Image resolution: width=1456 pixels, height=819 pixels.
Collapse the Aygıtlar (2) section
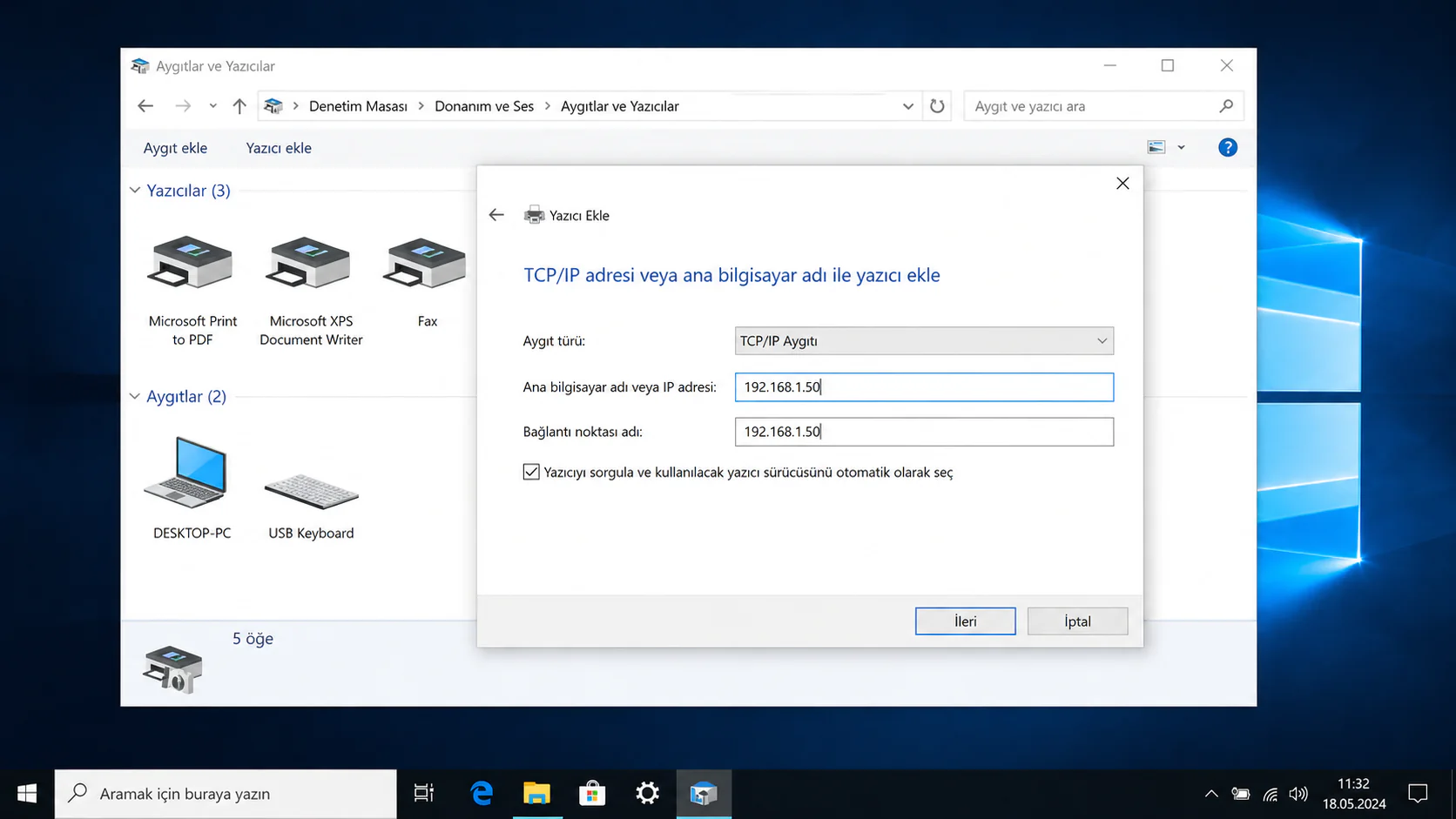pos(135,396)
